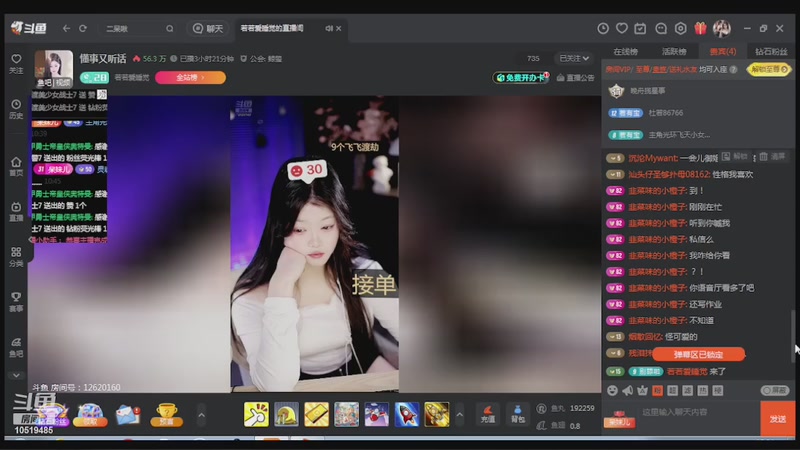Toggle the orange 粉 chat option
Screen dimensions: 800x450
[x=657, y=390]
